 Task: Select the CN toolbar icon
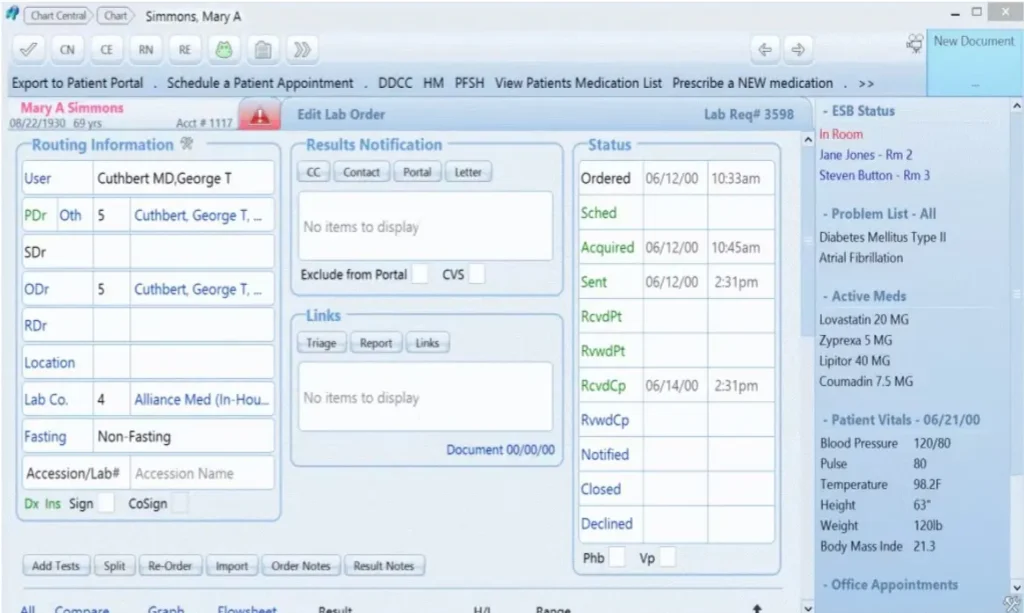[x=67, y=48]
